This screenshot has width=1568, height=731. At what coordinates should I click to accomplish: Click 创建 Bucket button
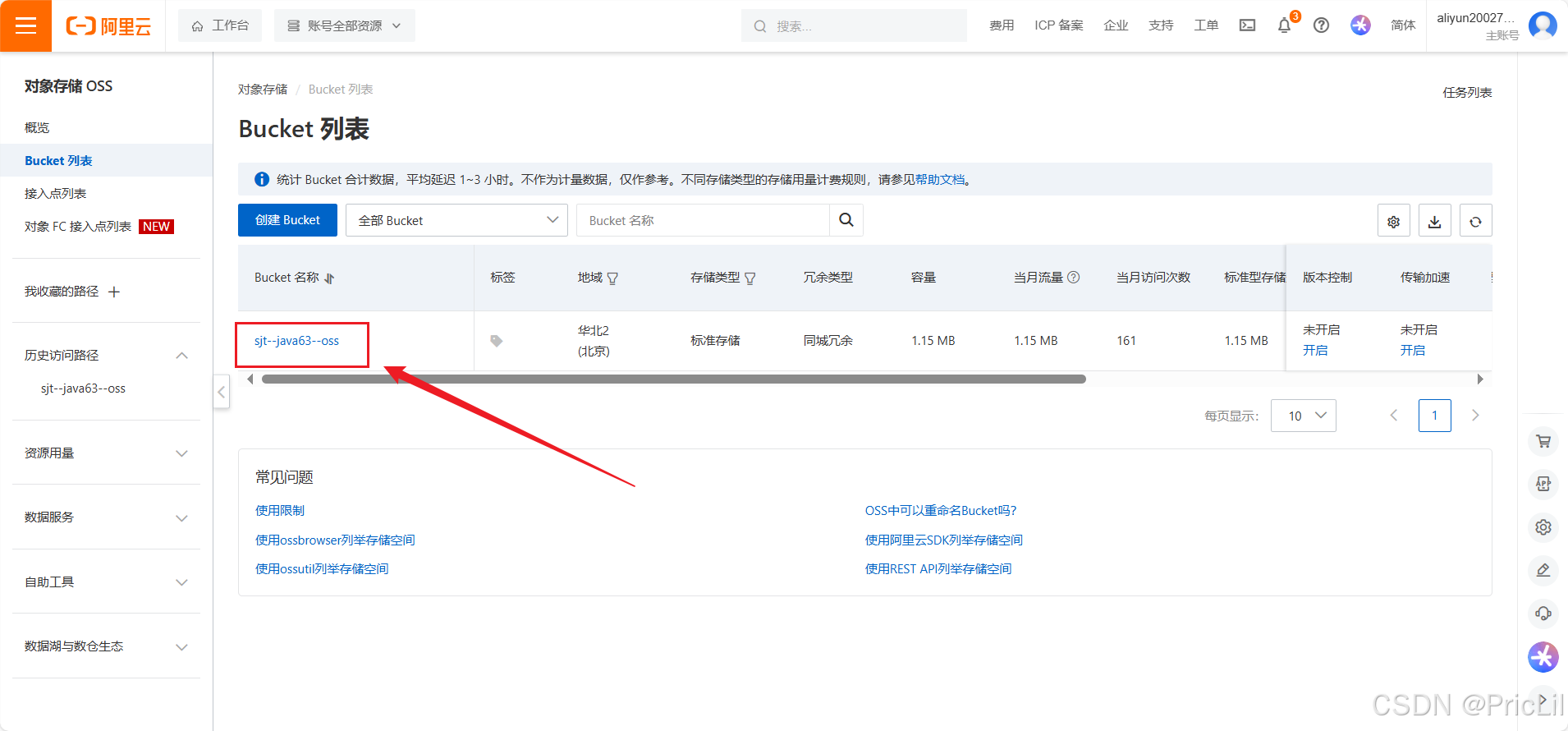(287, 220)
